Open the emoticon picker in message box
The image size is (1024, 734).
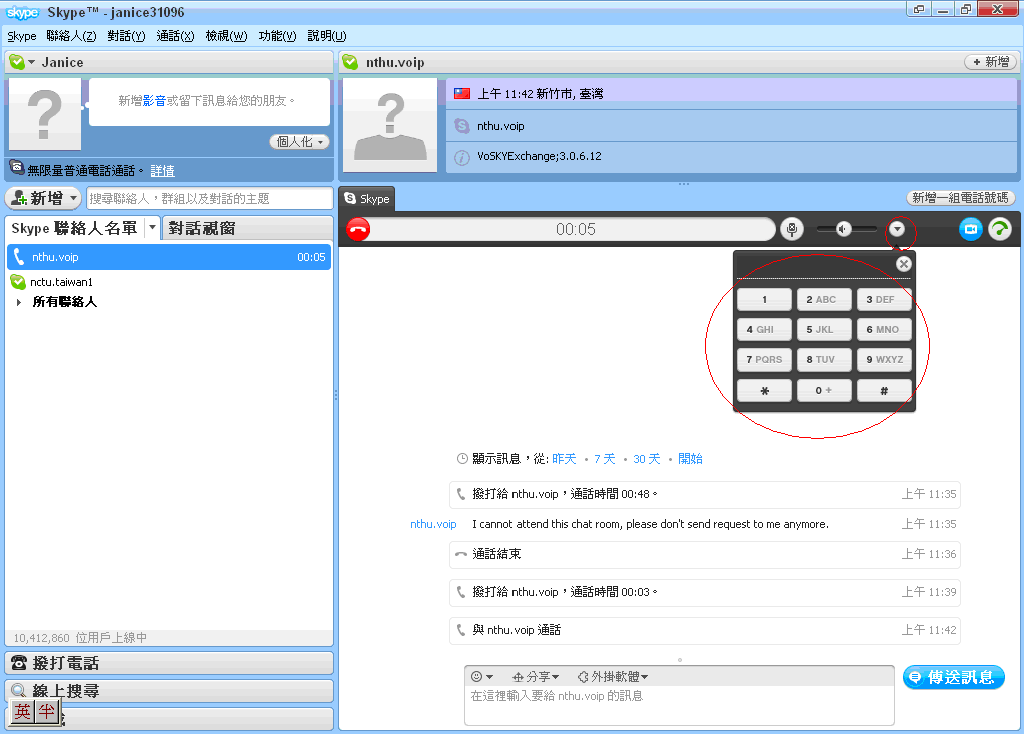coord(482,677)
